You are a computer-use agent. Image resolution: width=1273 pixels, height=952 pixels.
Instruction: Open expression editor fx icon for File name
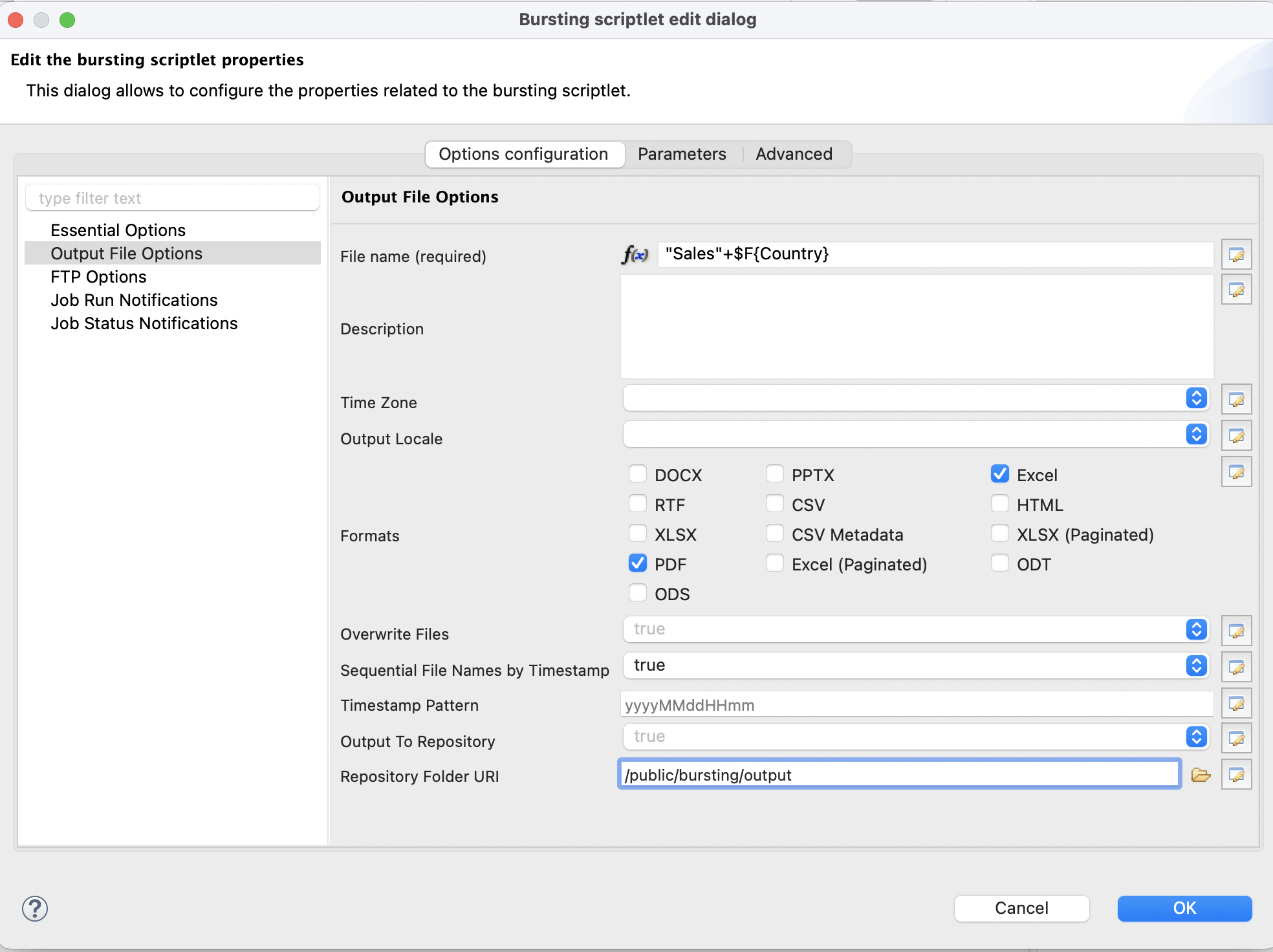pos(635,255)
